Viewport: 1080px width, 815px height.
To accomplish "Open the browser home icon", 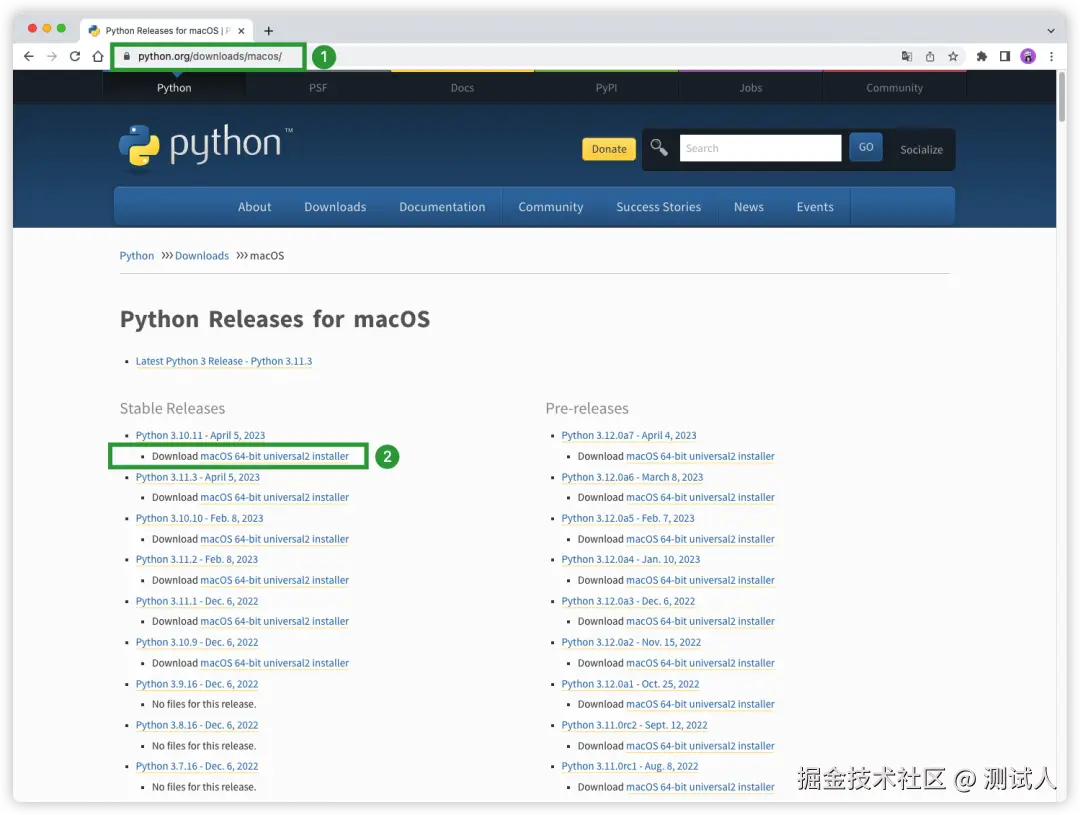I will [98, 56].
